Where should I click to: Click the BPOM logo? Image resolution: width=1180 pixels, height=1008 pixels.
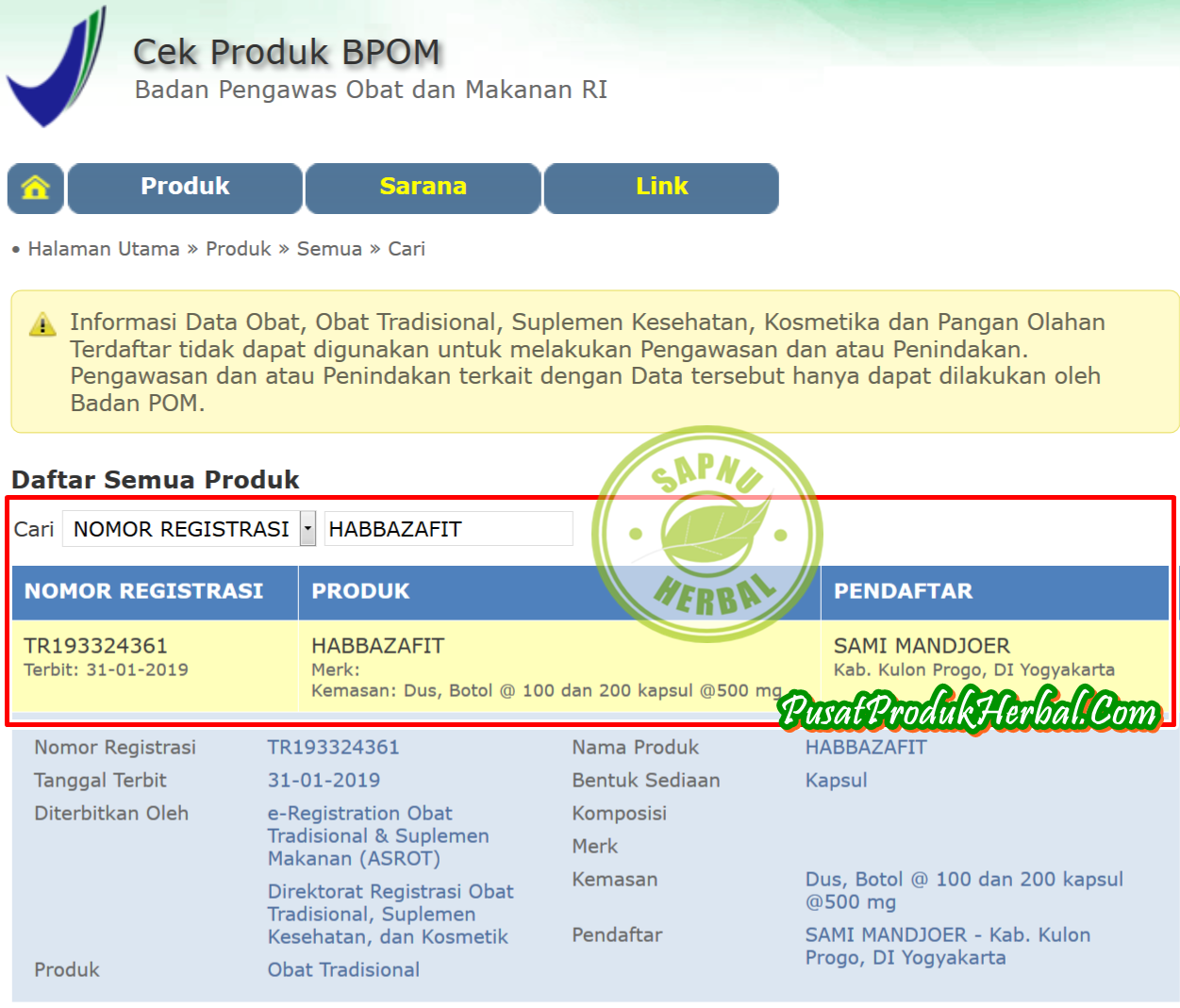(57, 66)
